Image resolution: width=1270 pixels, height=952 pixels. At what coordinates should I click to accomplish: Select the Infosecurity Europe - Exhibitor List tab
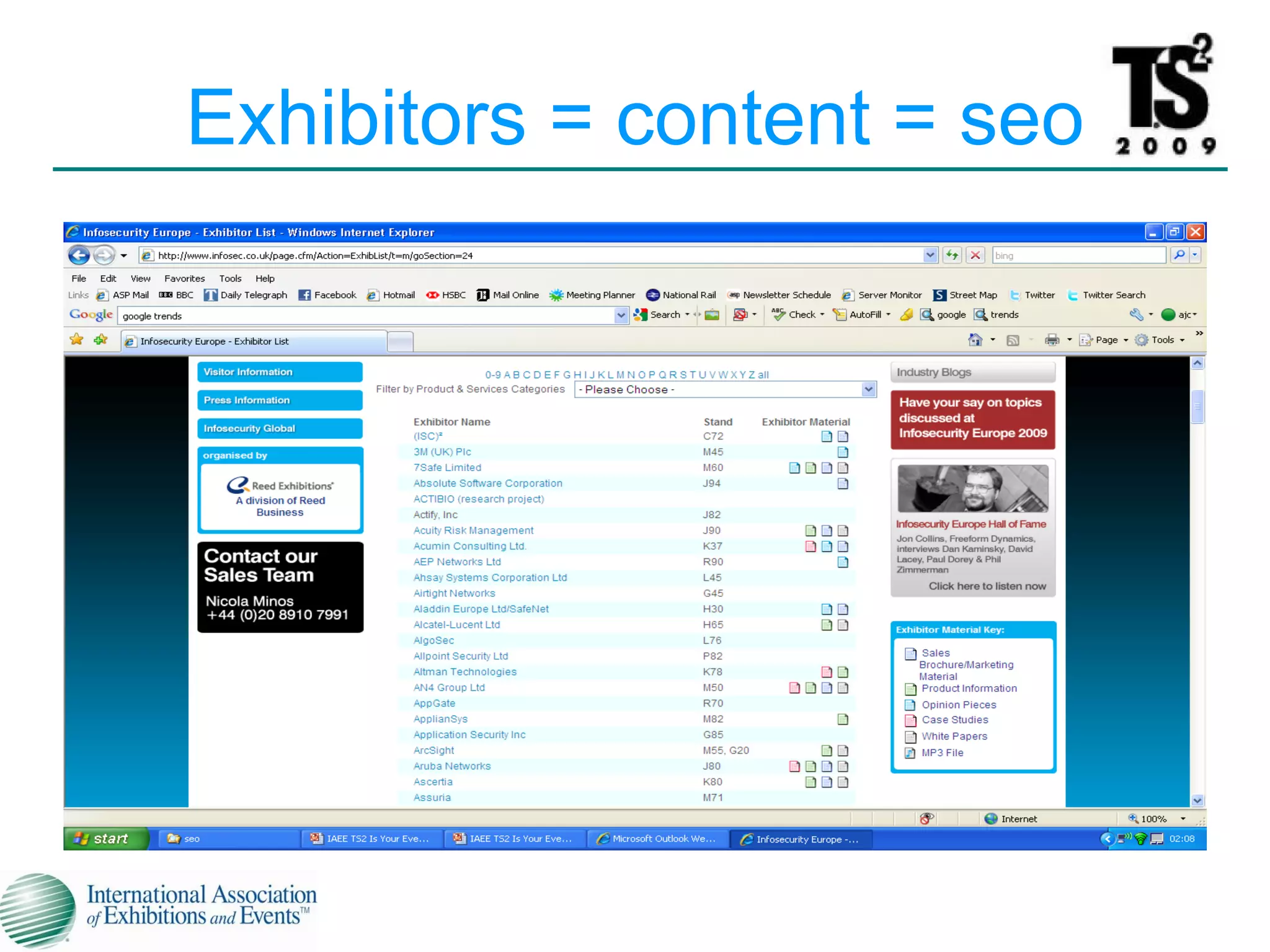[254, 341]
